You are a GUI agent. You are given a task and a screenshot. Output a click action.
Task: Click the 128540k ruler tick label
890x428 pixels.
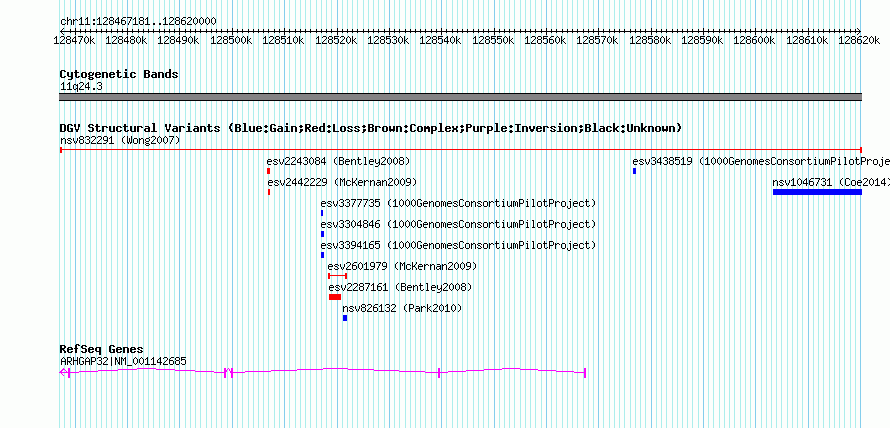click(440, 40)
